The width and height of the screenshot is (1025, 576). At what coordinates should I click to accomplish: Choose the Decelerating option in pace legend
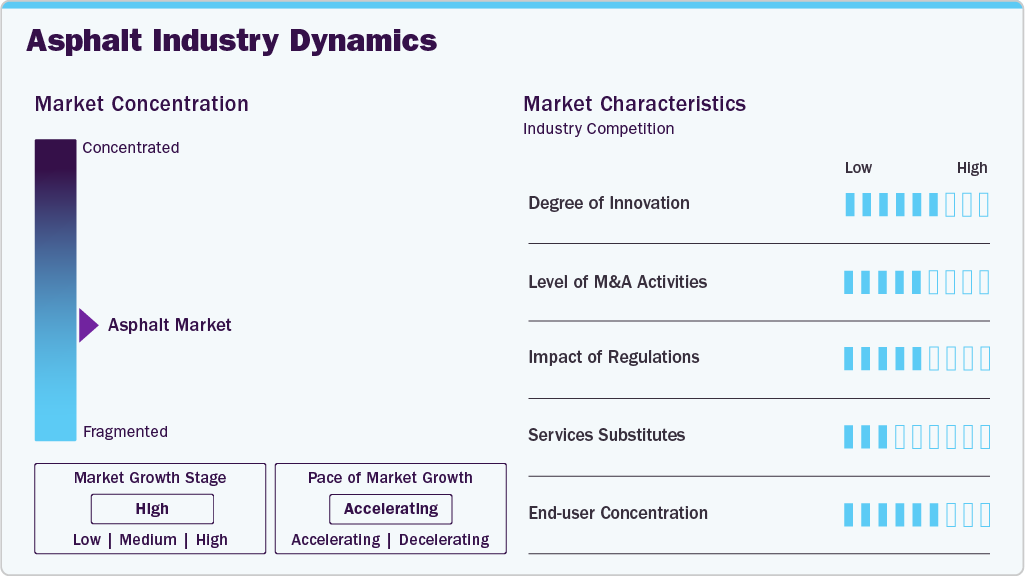pyautogui.click(x=444, y=540)
